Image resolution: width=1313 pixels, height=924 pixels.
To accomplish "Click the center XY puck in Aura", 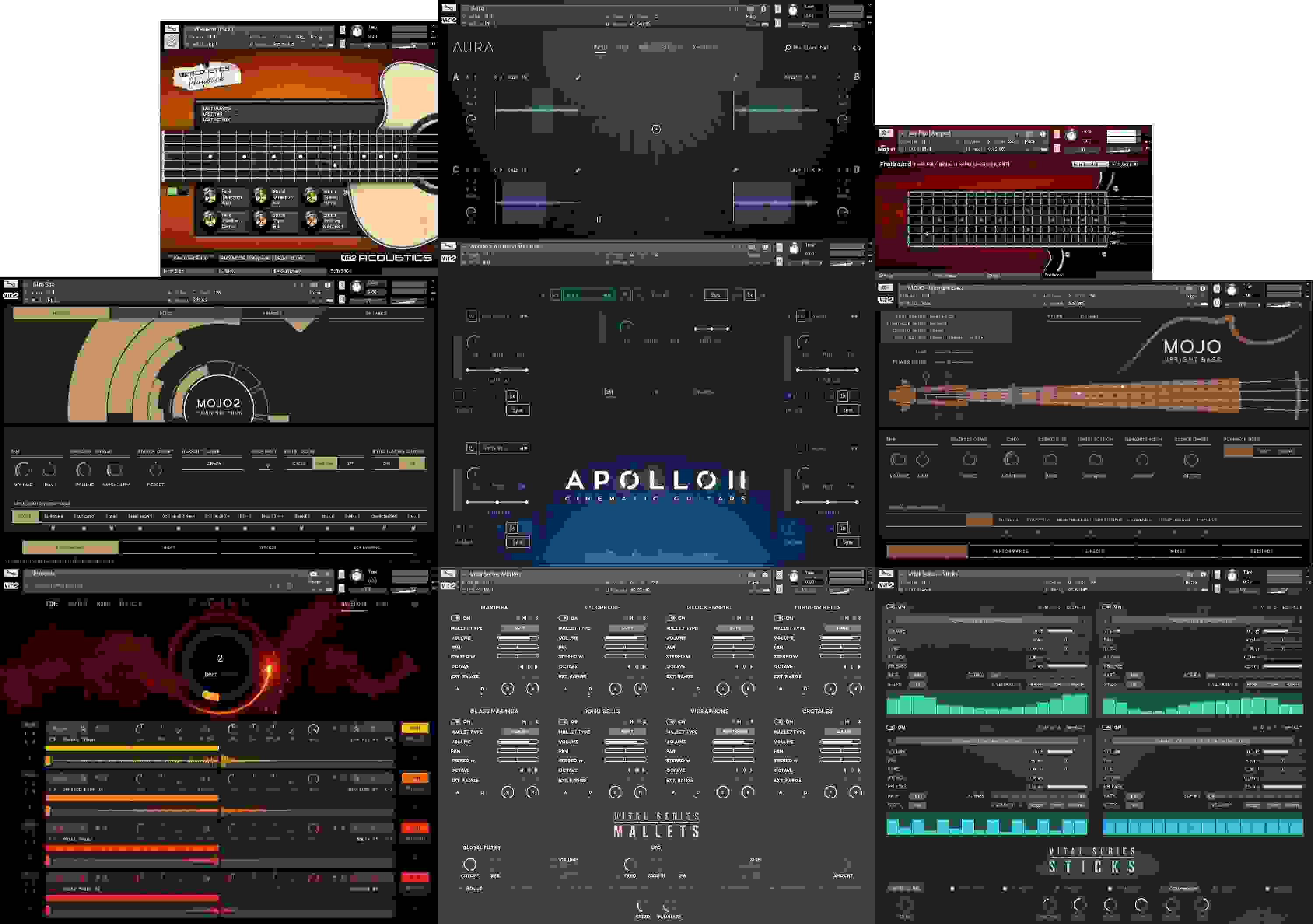I will (656, 129).
